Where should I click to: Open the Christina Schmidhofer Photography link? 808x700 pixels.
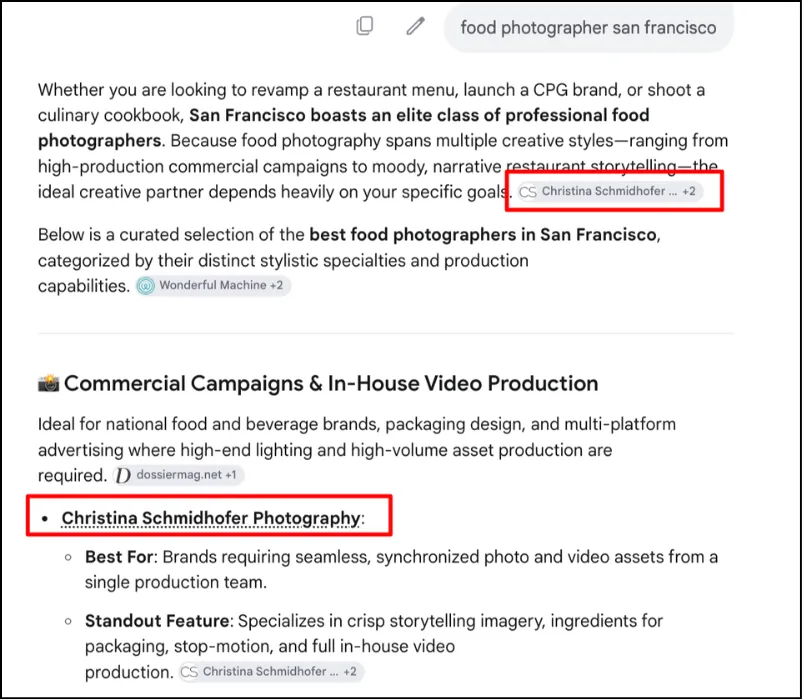(x=211, y=518)
